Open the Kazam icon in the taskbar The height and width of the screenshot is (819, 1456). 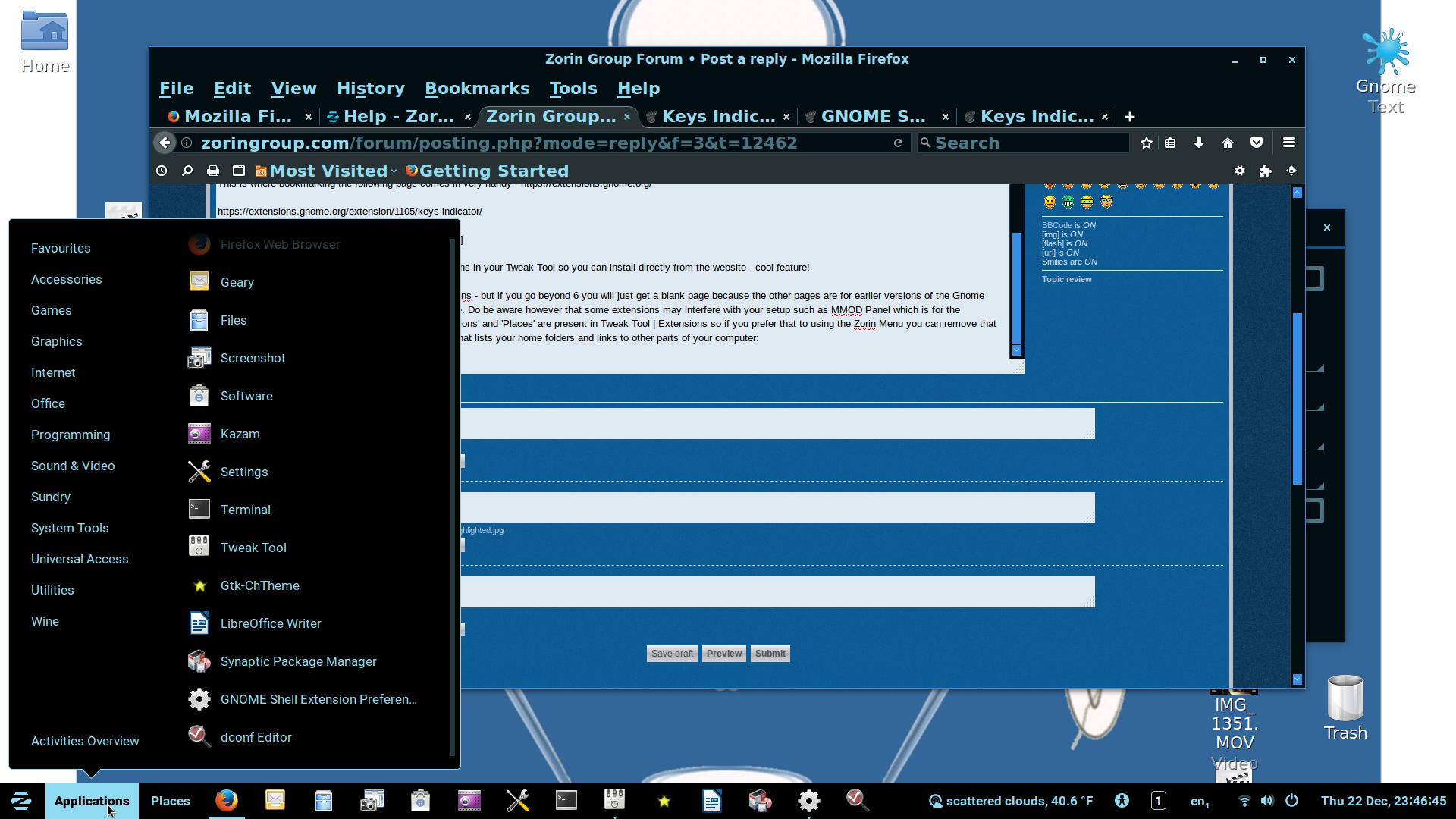(x=469, y=801)
